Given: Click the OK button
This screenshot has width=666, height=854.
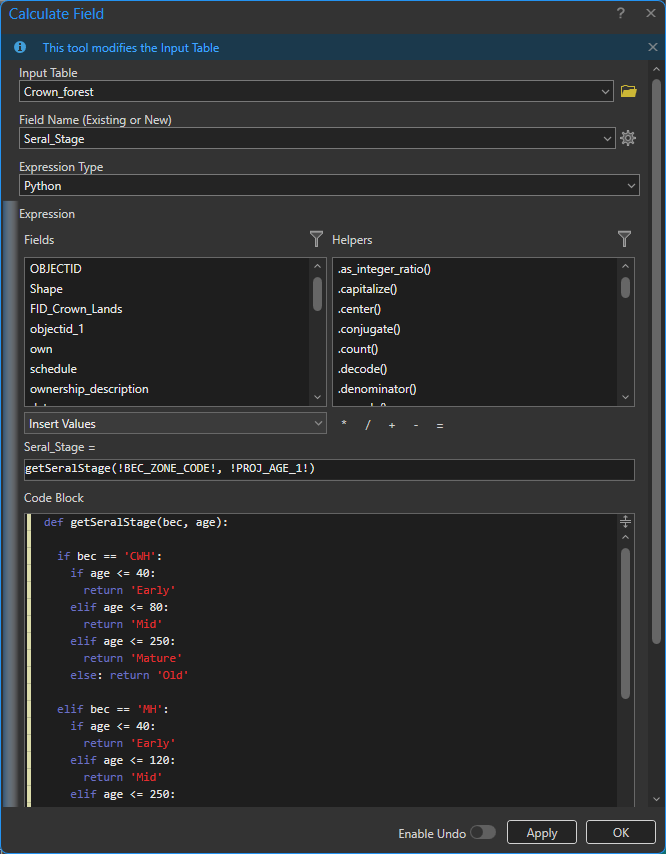Looking at the screenshot, I should (621, 832).
